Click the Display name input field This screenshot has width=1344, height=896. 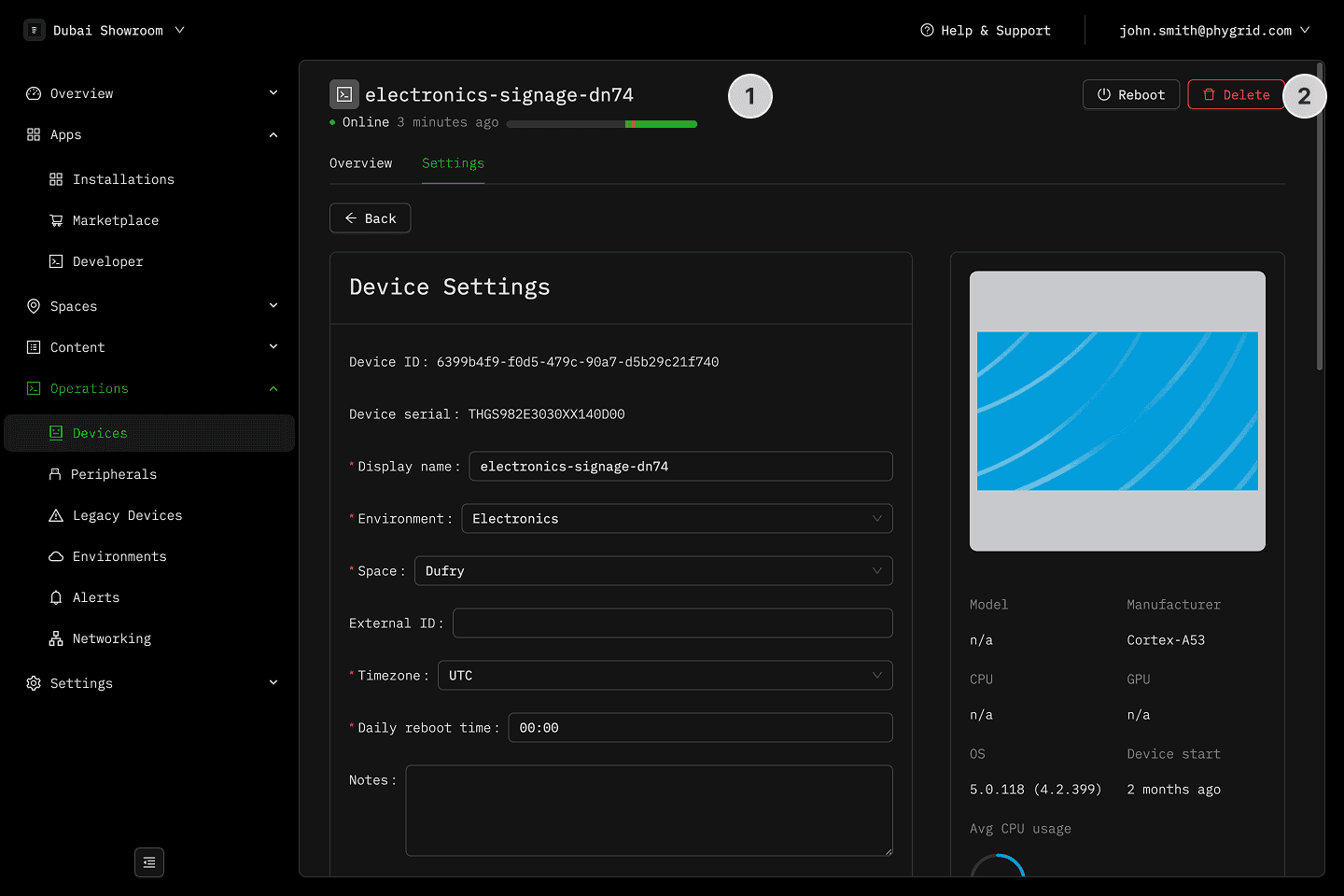click(x=681, y=467)
